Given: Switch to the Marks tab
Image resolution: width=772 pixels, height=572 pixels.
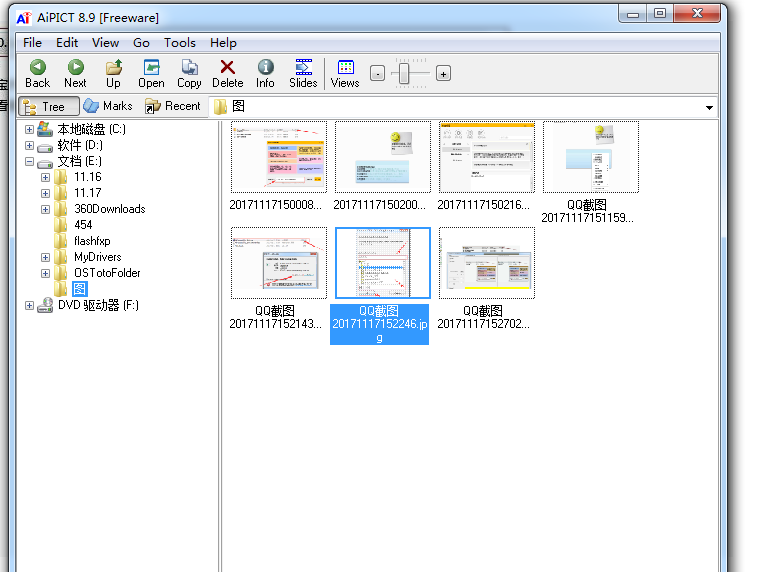Looking at the screenshot, I should pos(108,106).
